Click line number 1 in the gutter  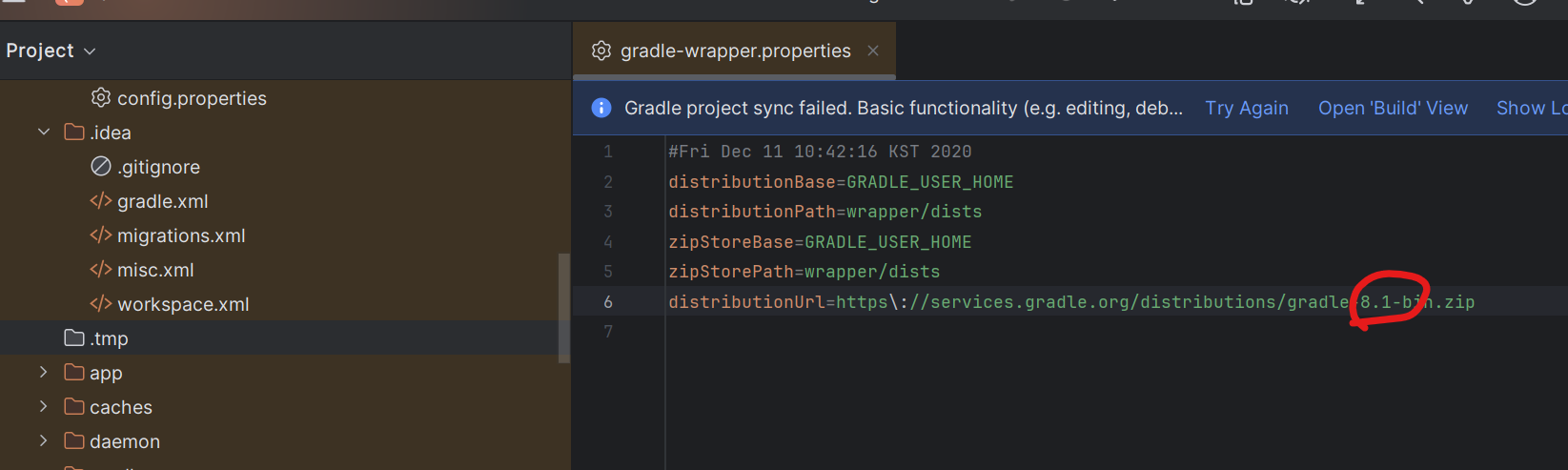pyautogui.click(x=608, y=152)
